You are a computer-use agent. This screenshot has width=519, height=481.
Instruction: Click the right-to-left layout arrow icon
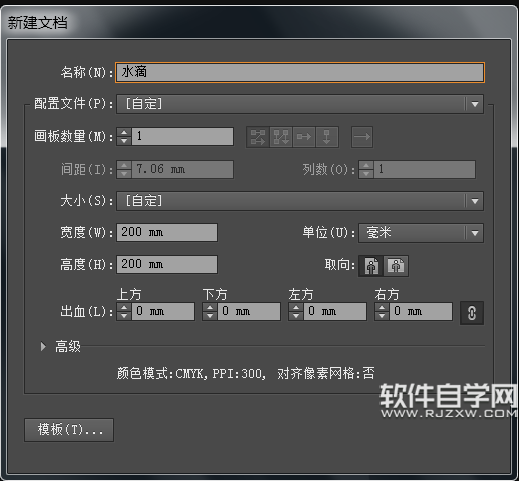point(362,137)
